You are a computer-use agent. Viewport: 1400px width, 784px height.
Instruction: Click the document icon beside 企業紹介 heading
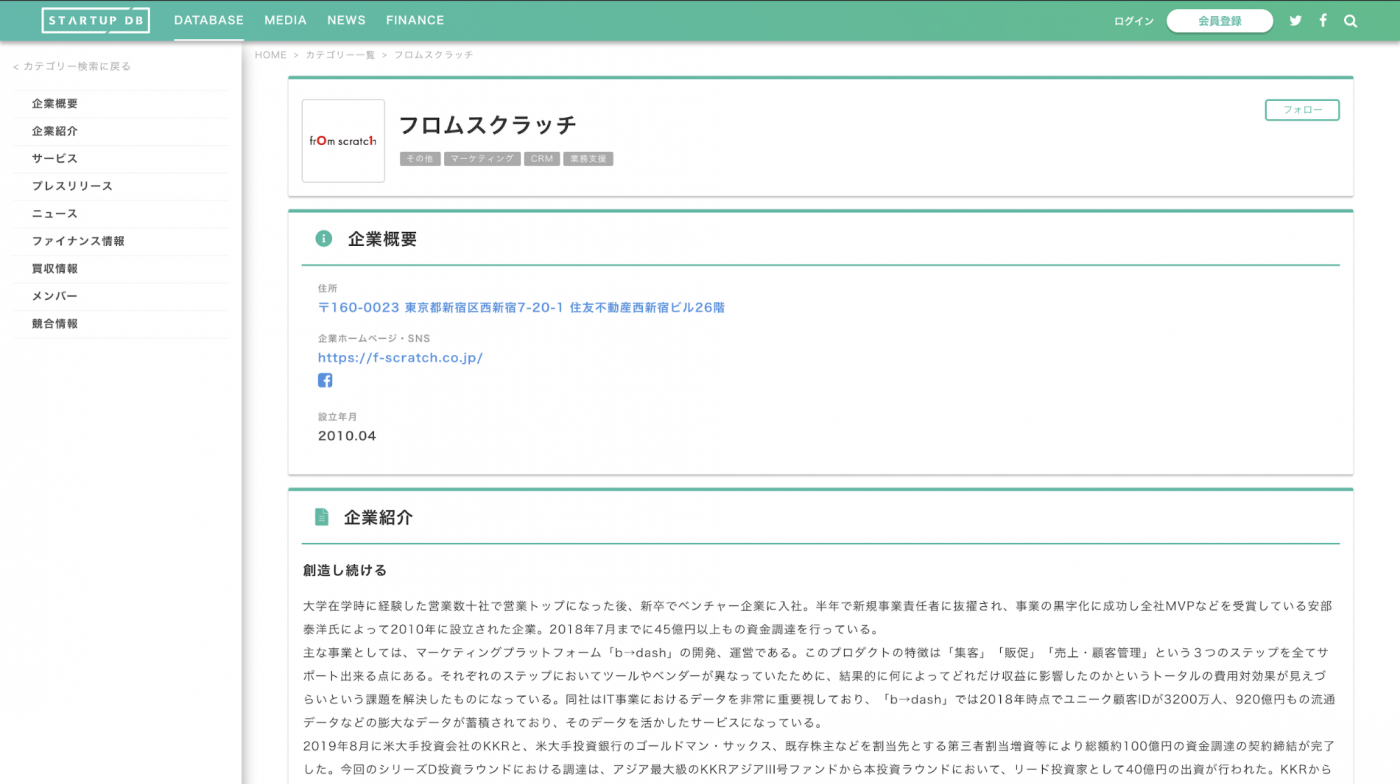321,517
